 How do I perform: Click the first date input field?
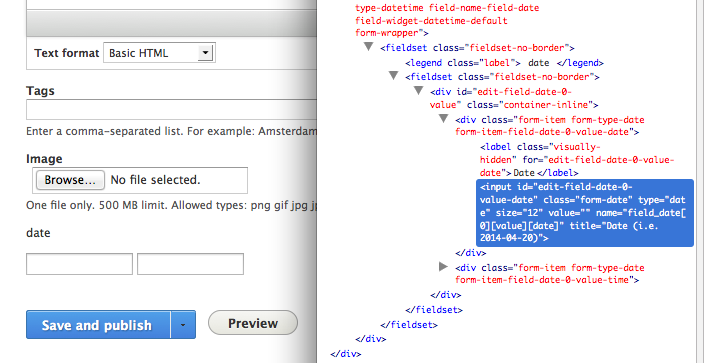tap(79, 264)
